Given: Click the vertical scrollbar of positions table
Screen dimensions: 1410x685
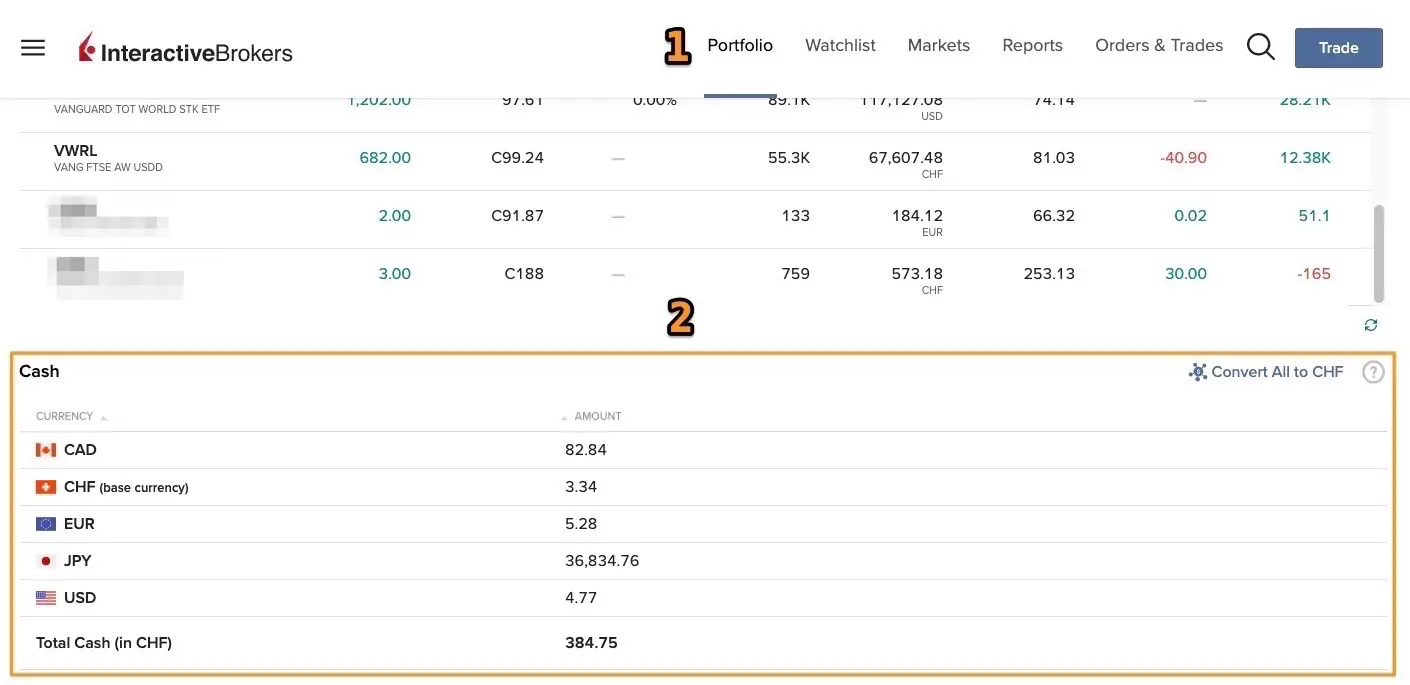Looking at the screenshot, I should point(1380,254).
